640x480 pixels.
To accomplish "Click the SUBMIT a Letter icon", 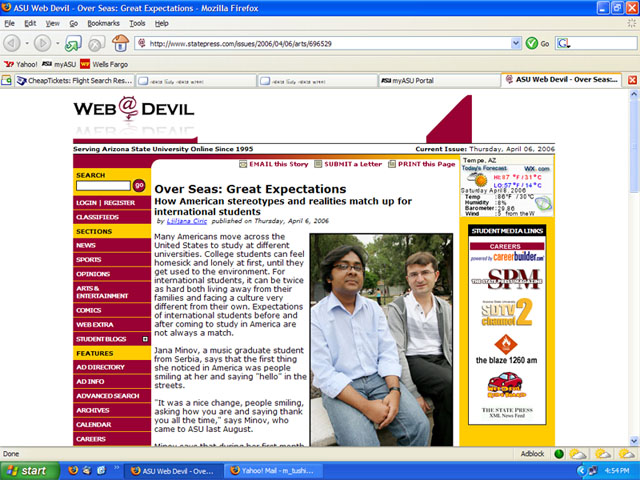I will click(x=318, y=164).
